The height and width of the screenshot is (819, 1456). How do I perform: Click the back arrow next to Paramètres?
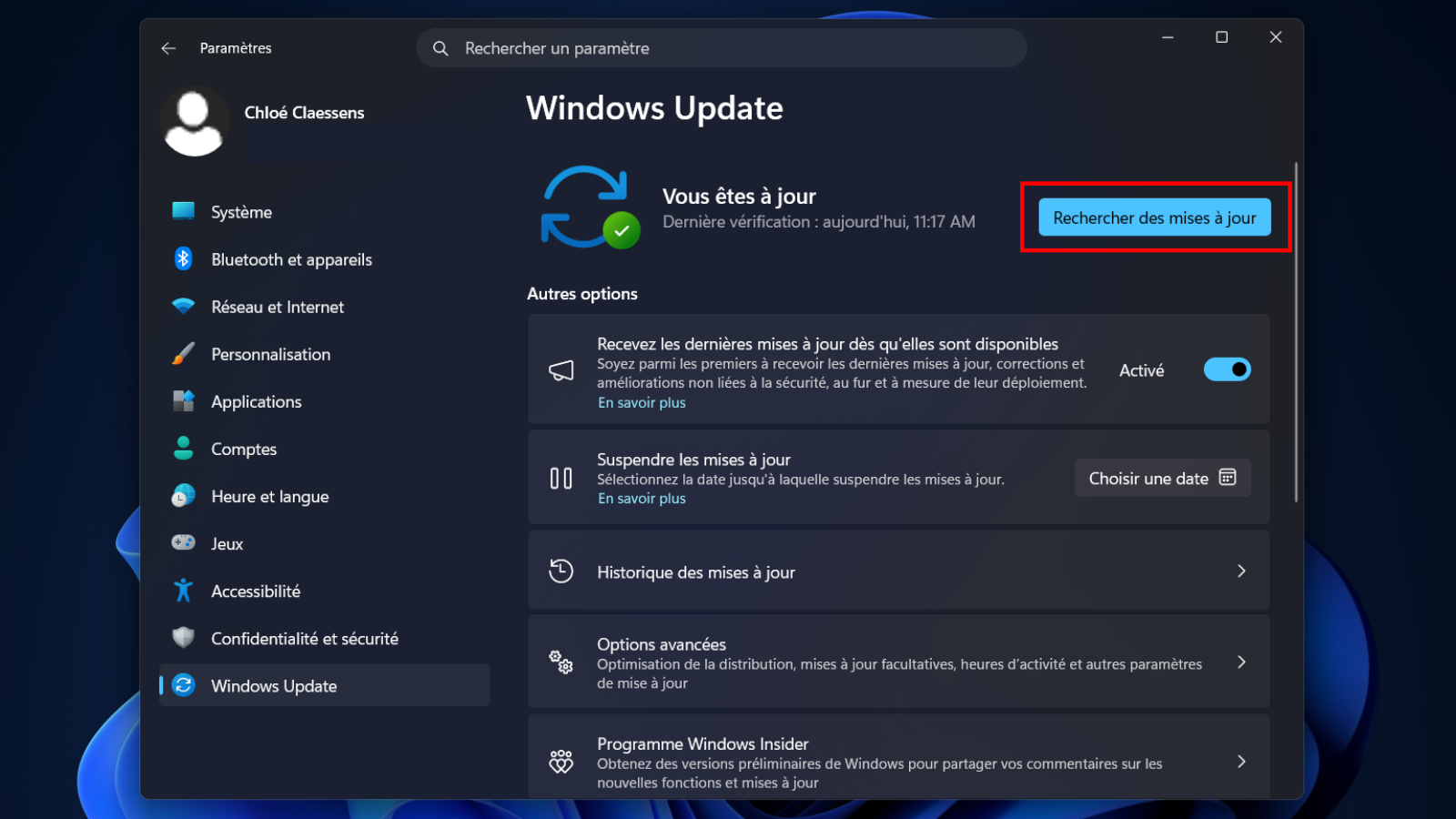pos(168,48)
